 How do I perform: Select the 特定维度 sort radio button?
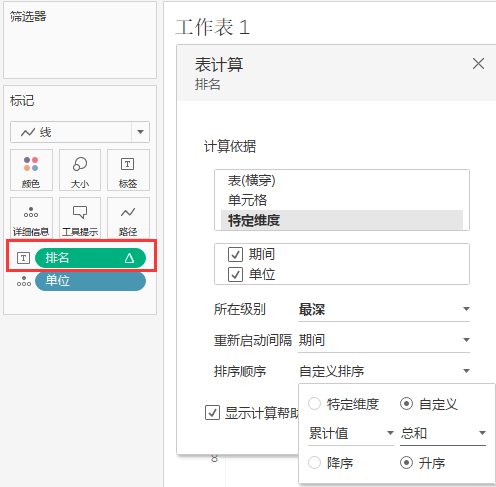(314, 404)
